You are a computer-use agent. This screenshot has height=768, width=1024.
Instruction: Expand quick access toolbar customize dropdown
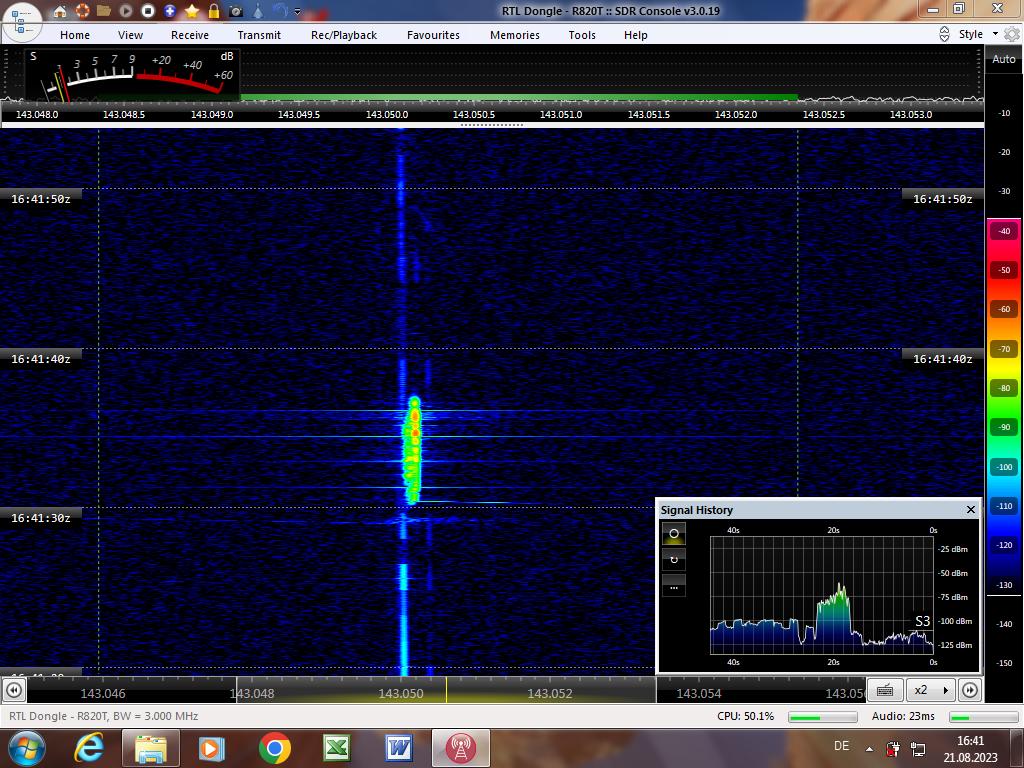click(297, 11)
